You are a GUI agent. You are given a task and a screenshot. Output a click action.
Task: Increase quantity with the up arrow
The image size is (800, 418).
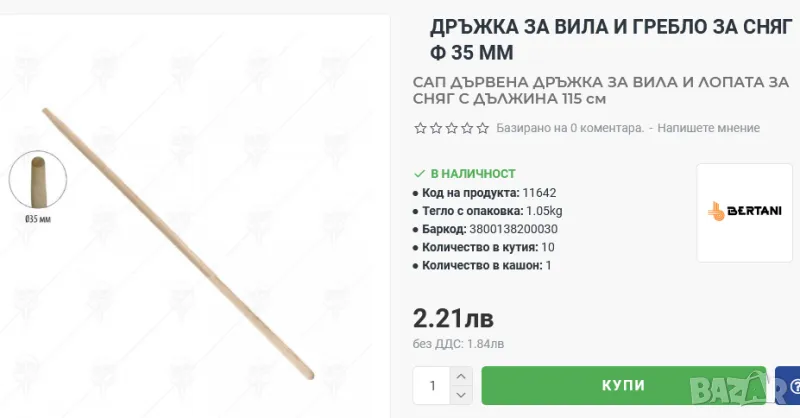(461, 376)
